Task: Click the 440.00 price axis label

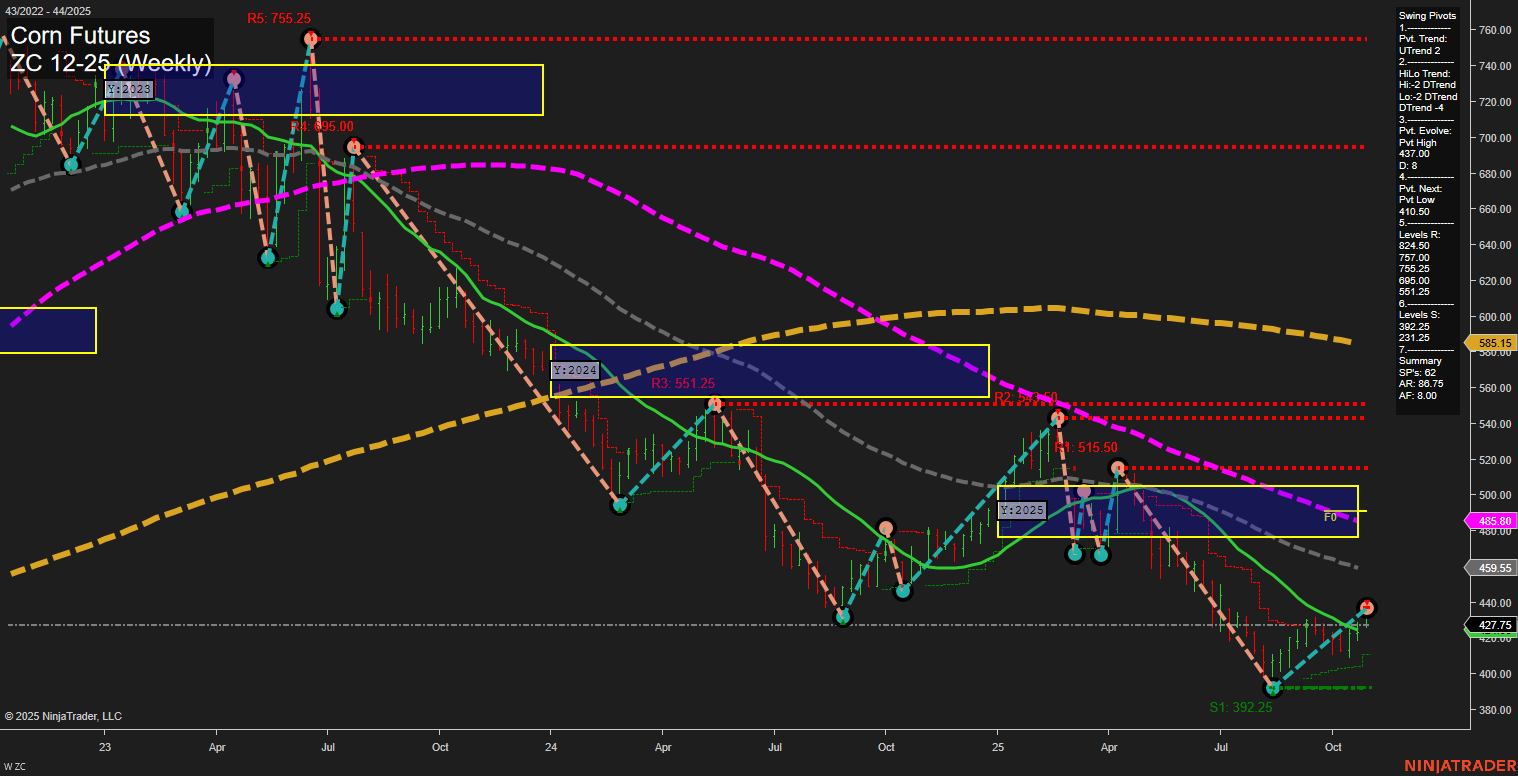Action: [x=1494, y=603]
